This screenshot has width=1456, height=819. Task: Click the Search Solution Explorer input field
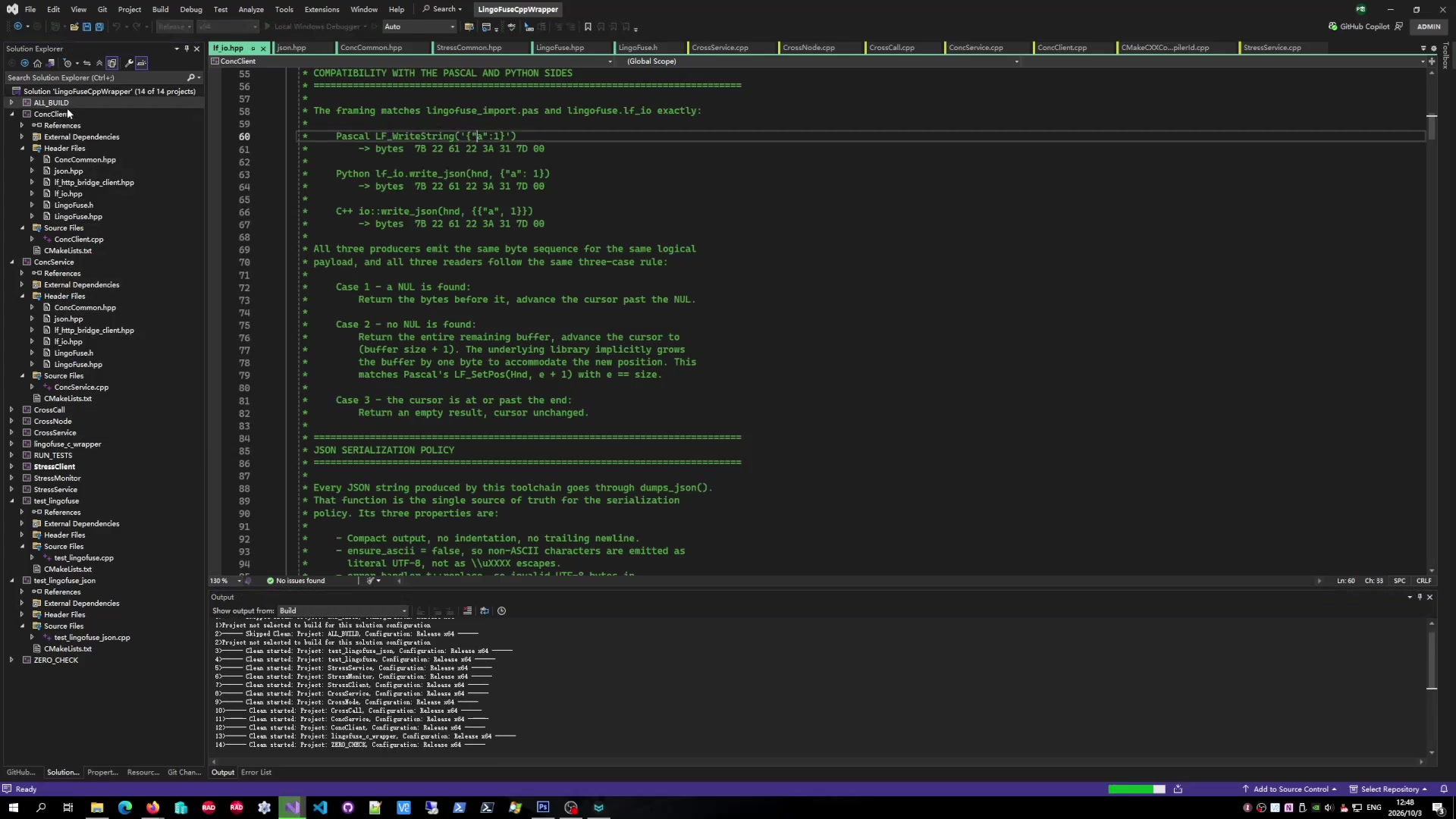tap(95, 77)
